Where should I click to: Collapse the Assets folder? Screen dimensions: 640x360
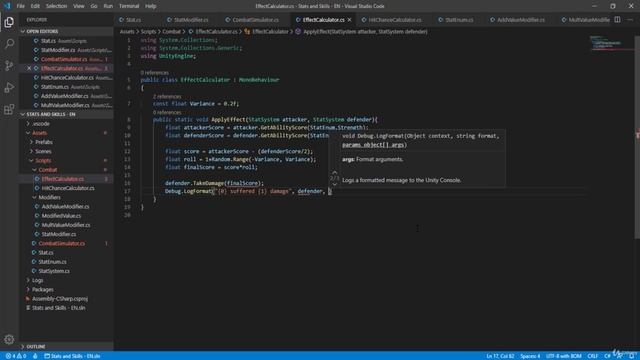tap(39, 133)
